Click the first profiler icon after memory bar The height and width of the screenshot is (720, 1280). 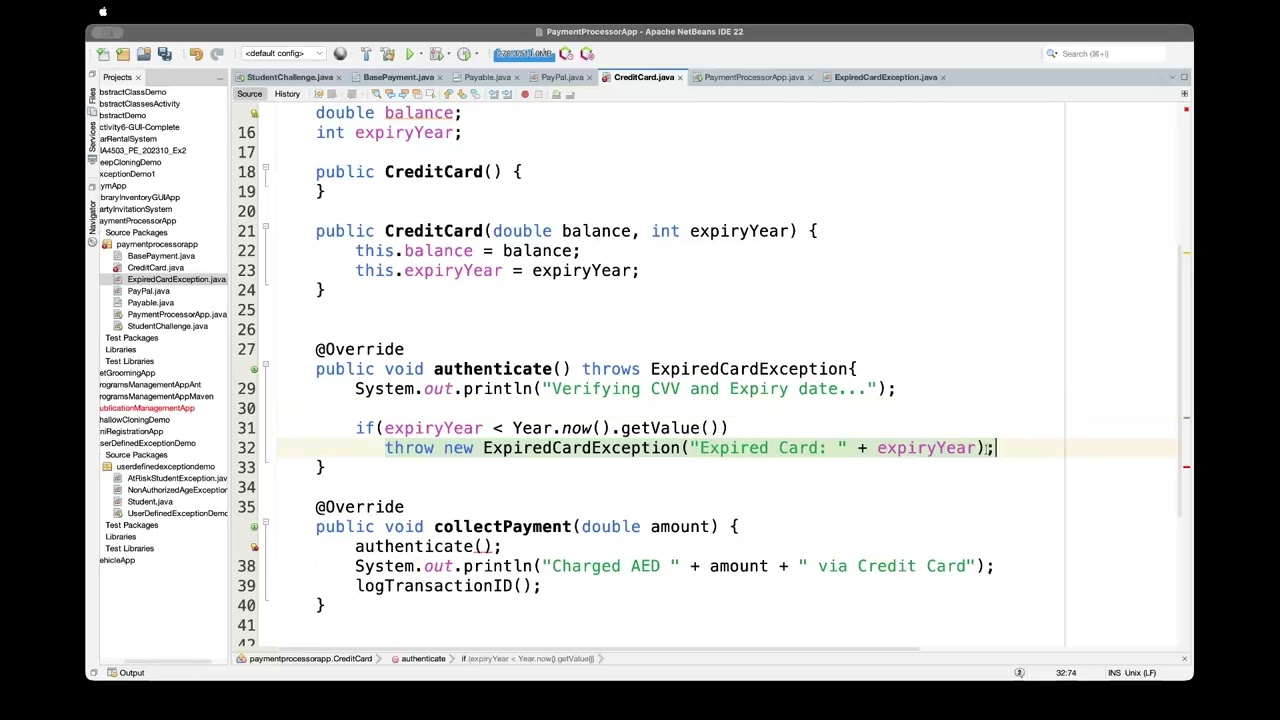566,54
